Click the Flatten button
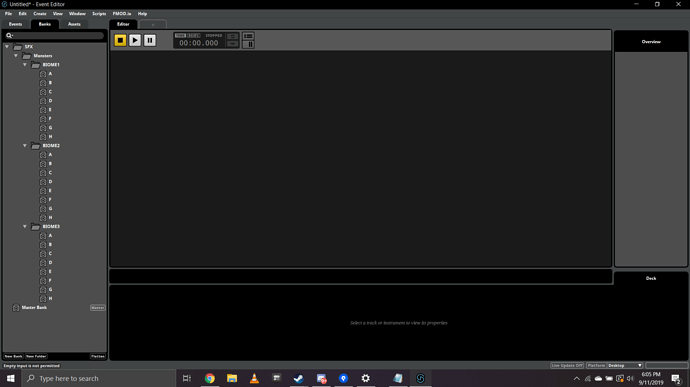The height and width of the screenshot is (387, 690). pos(98,356)
